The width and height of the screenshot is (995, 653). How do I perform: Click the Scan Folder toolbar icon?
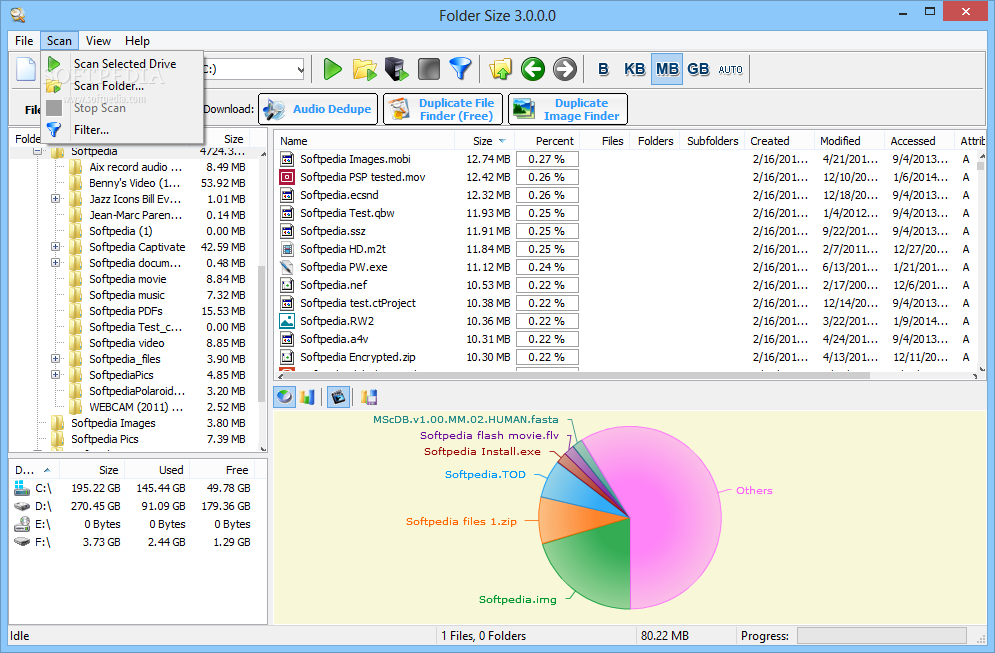click(365, 69)
